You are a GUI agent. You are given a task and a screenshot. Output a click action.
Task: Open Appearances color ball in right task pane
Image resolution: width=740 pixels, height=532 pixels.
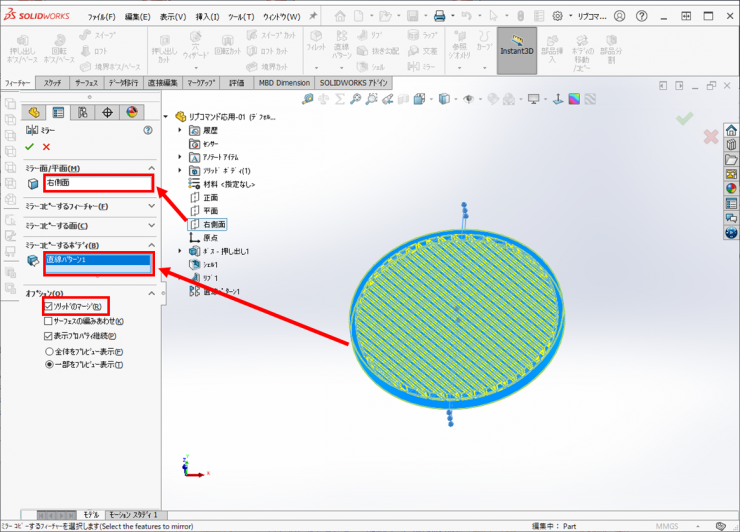pos(731,187)
